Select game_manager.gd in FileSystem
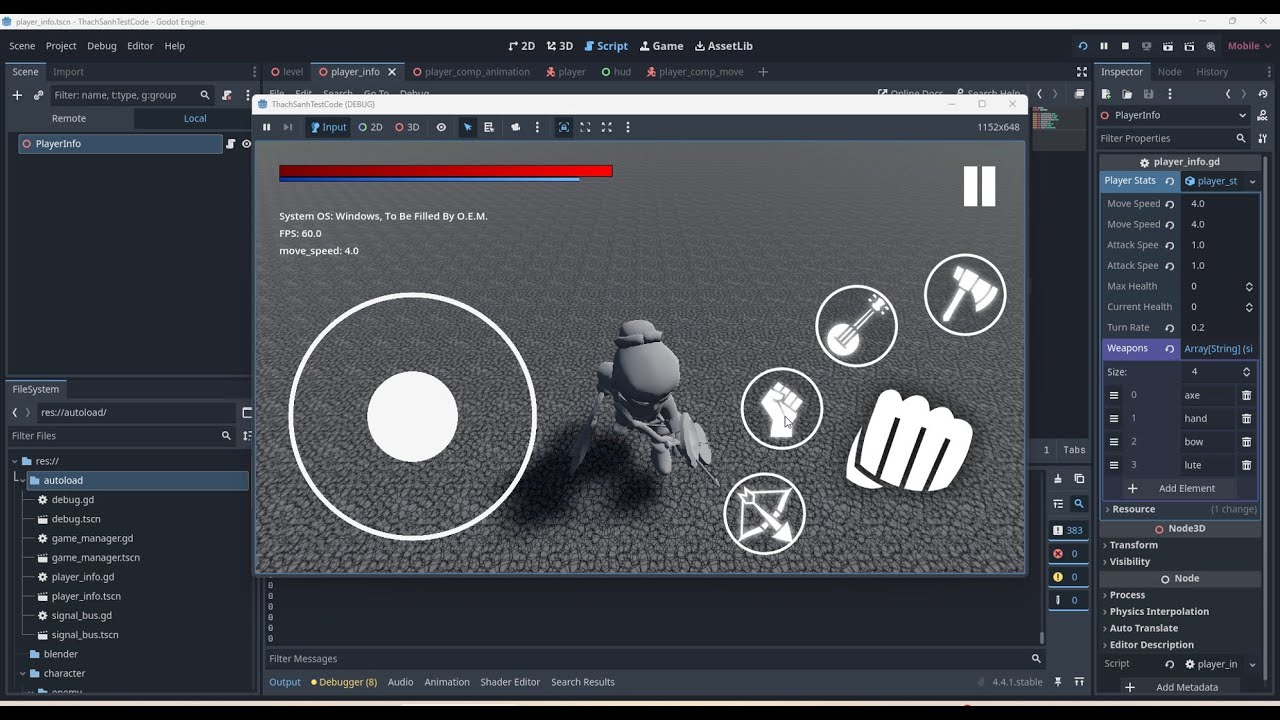The width and height of the screenshot is (1280, 720). tap(92, 538)
